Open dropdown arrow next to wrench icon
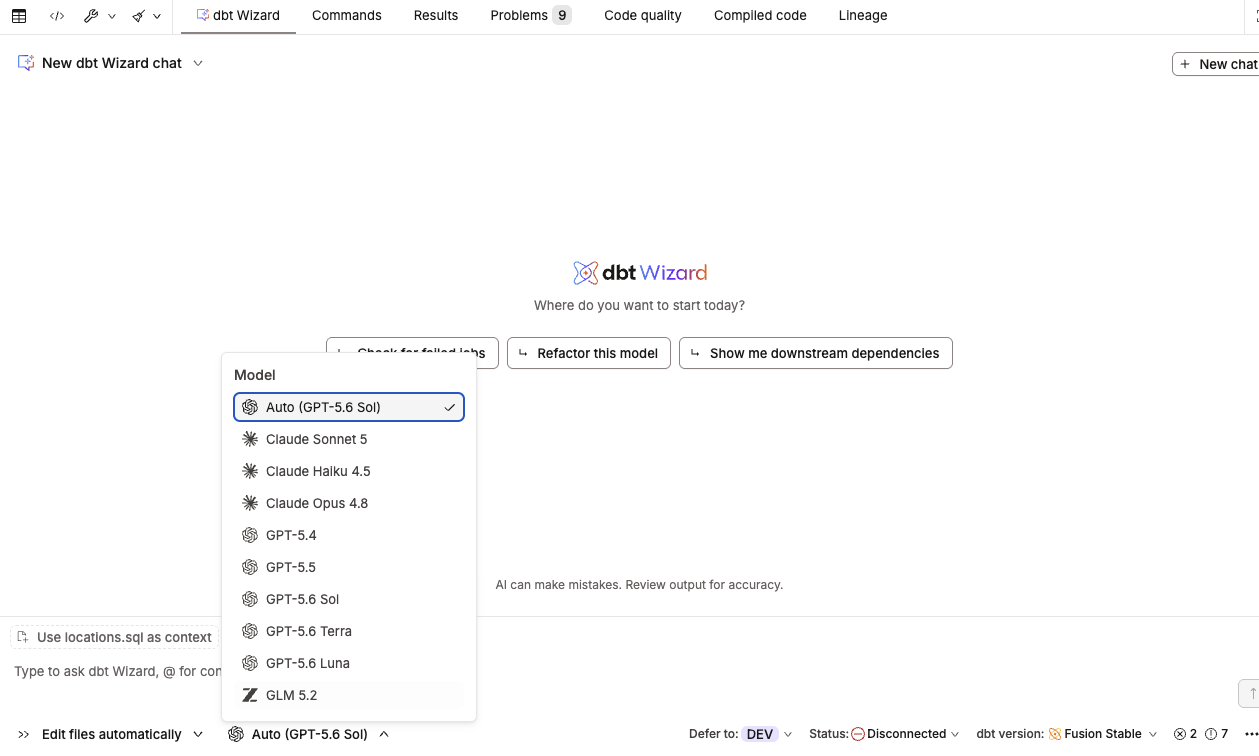 coord(111,16)
